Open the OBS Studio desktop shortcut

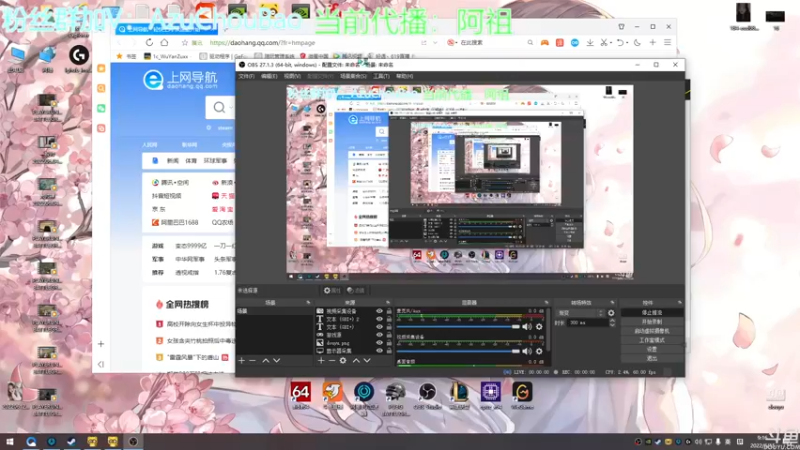427,395
